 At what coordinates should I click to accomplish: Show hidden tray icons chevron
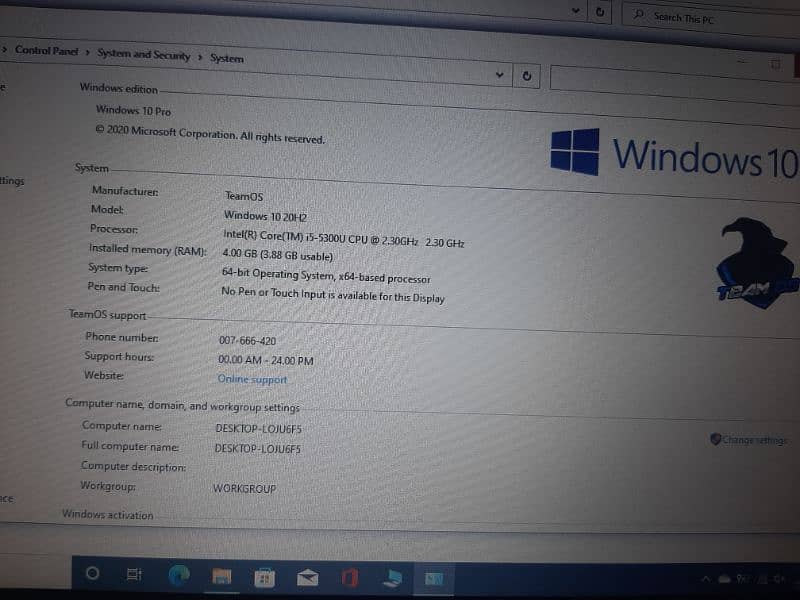[706, 579]
